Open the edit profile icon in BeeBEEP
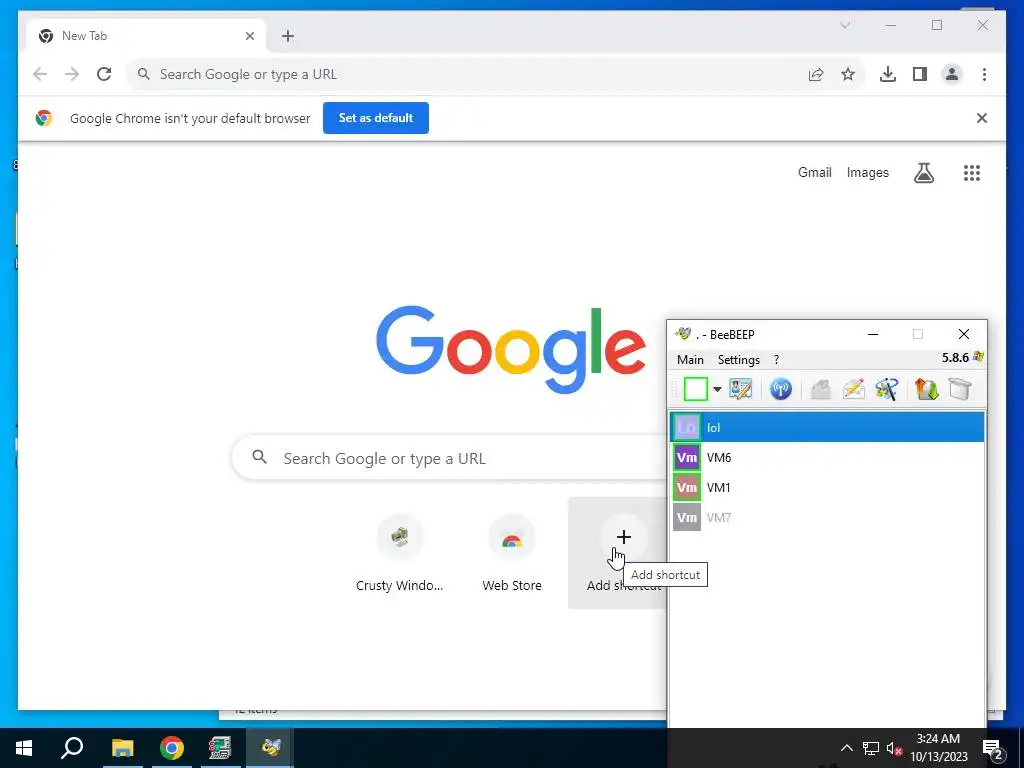The height and width of the screenshot is (768, 1024). point(741,389)
